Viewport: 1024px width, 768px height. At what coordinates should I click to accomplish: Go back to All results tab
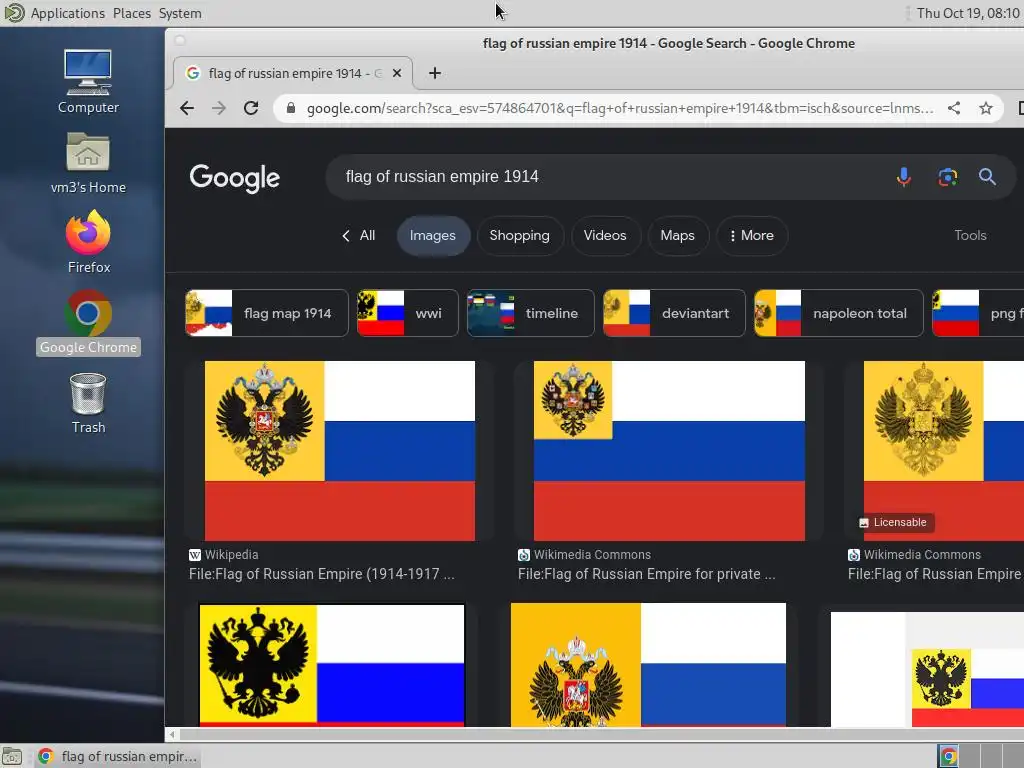pyautogui.click(x=359, y=236)
